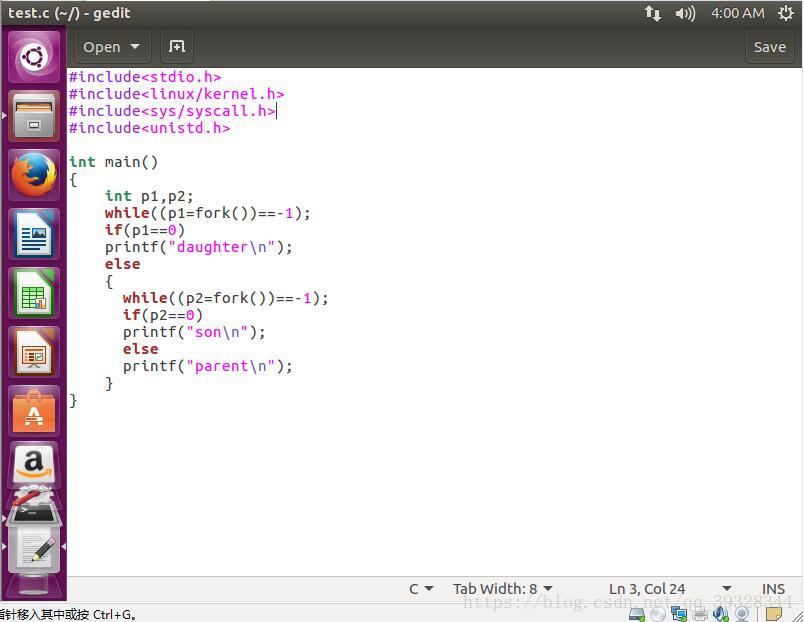Click the #include<linux/kernel.h> line
This screenshot has height=622, width=804.
[x=176, y=94]
